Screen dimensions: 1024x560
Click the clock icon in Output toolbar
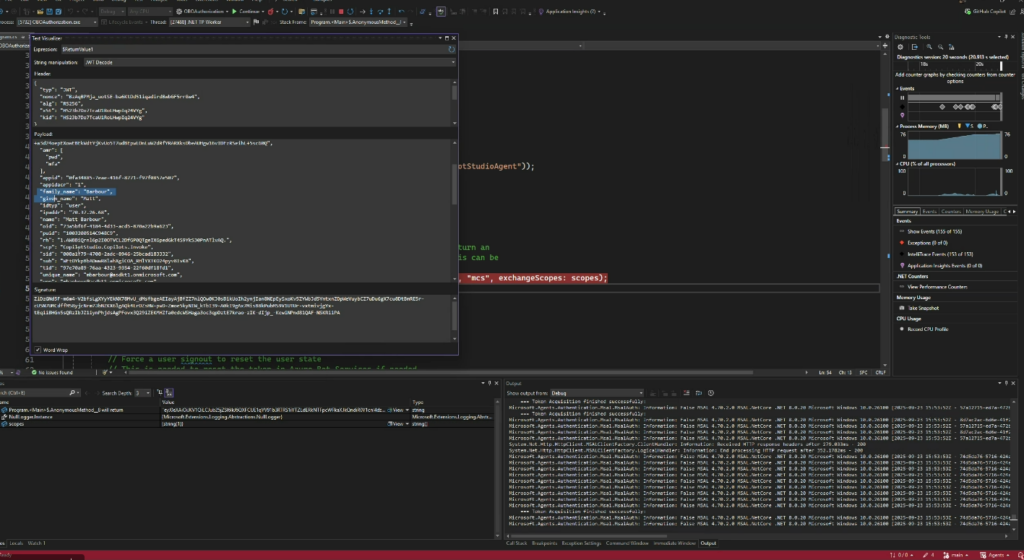point(711,393)
